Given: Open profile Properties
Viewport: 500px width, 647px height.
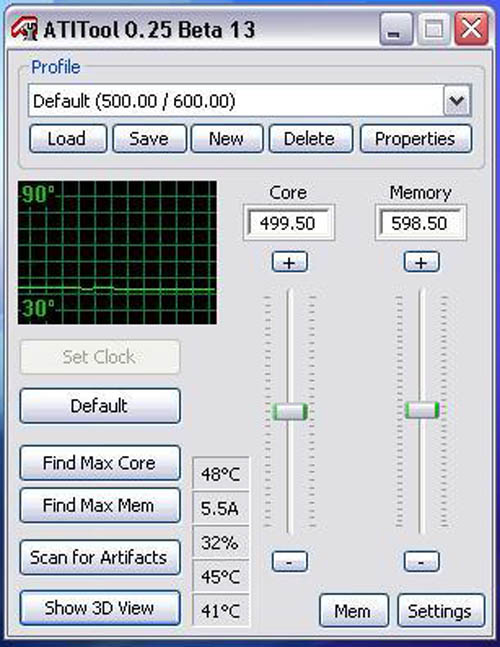Looking at the screenshot, I should point(416,139).
